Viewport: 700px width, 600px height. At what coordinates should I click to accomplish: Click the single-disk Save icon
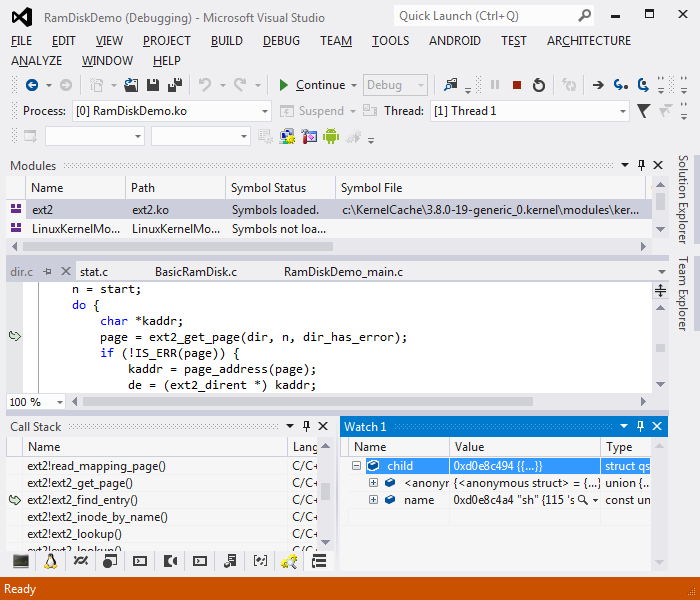[x=153, y=85]
